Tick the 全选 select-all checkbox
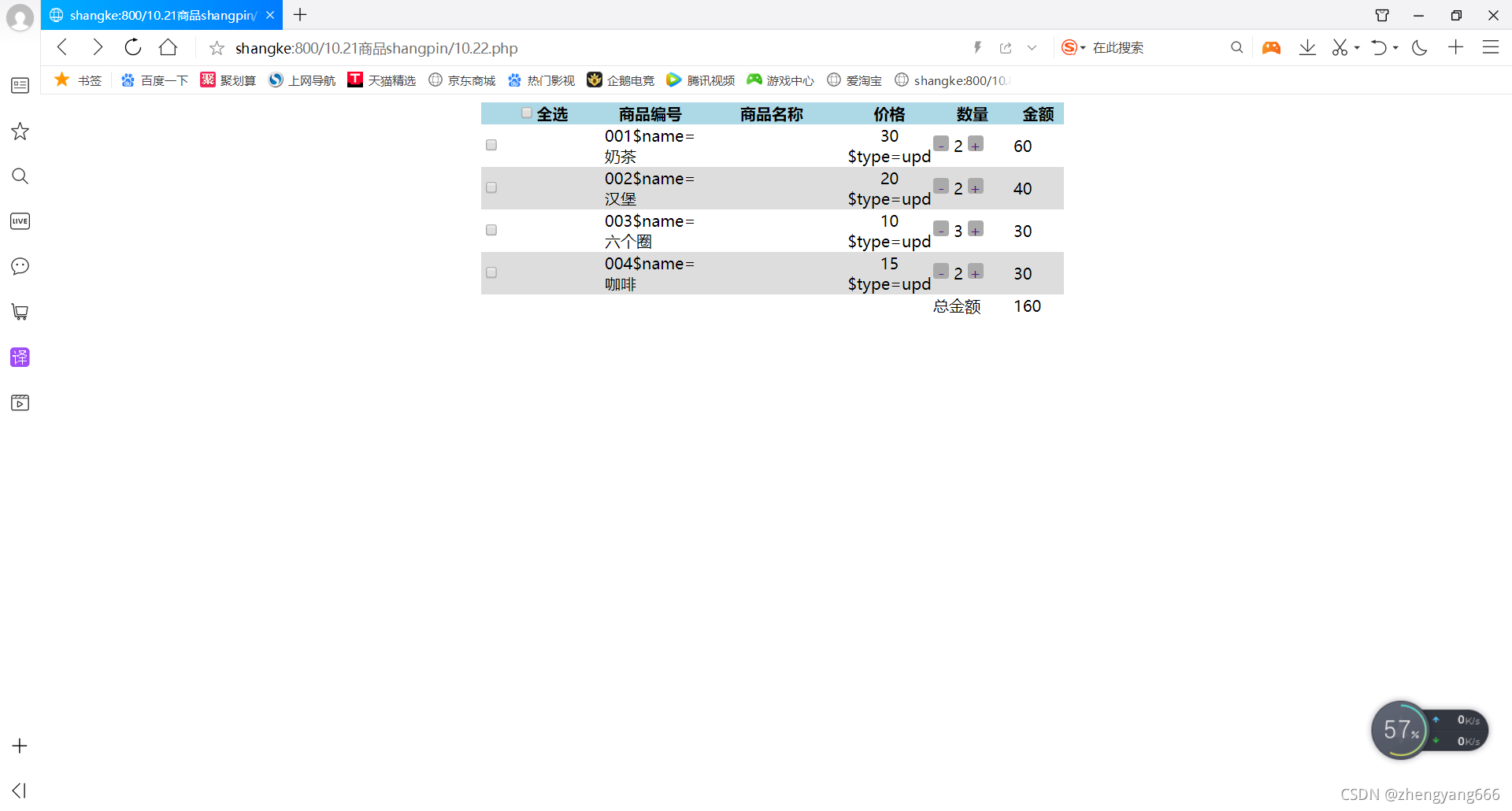 tap(527, 113)
